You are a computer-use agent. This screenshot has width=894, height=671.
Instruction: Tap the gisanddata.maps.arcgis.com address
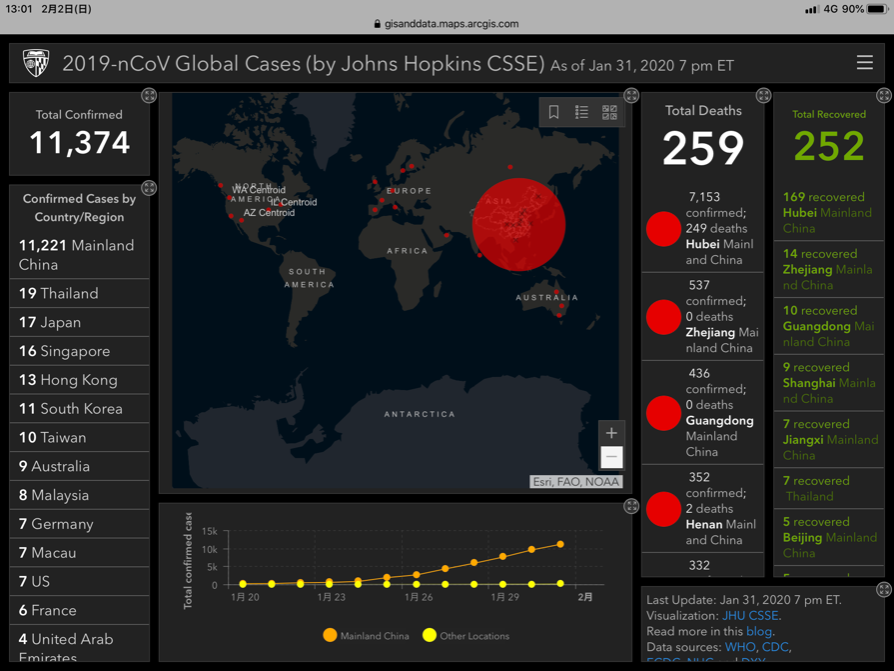452,24
